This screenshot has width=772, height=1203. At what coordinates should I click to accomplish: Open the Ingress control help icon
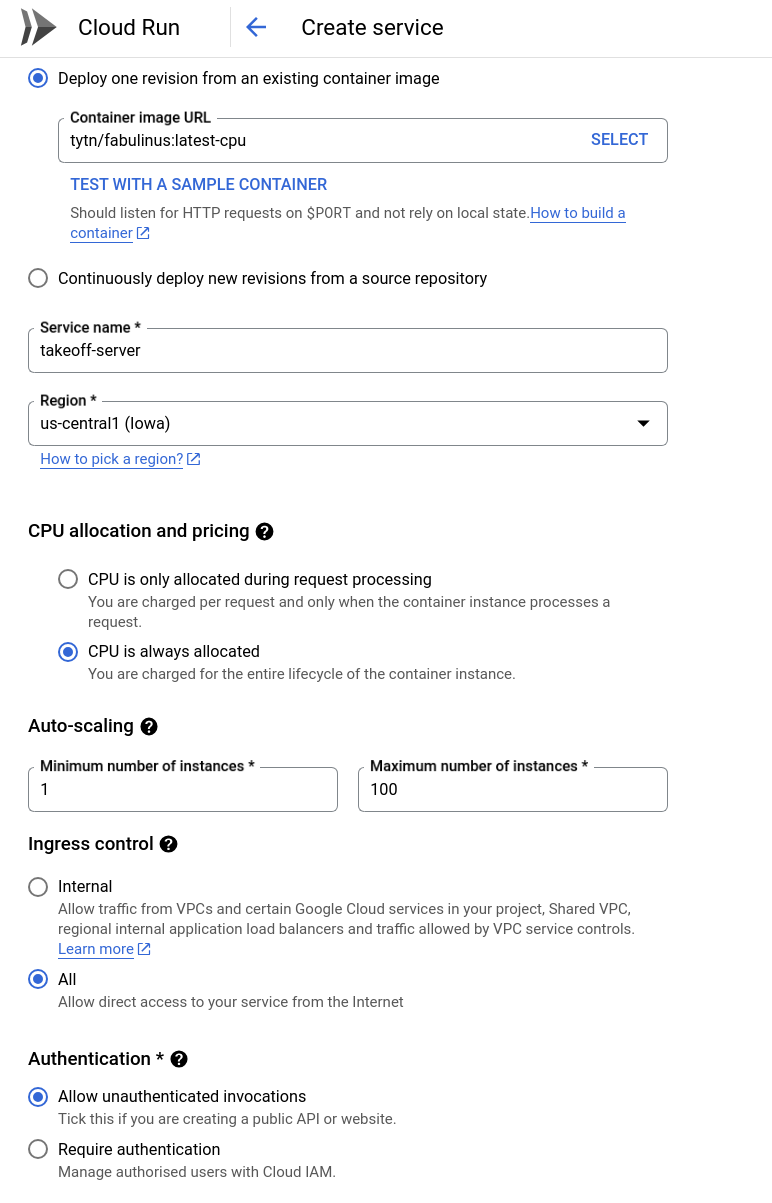click(168, 844)
